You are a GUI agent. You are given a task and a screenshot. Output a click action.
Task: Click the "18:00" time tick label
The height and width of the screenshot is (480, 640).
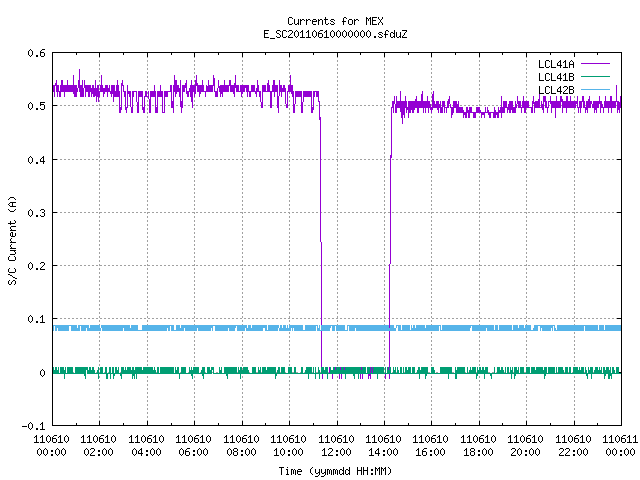pos(478,452)
